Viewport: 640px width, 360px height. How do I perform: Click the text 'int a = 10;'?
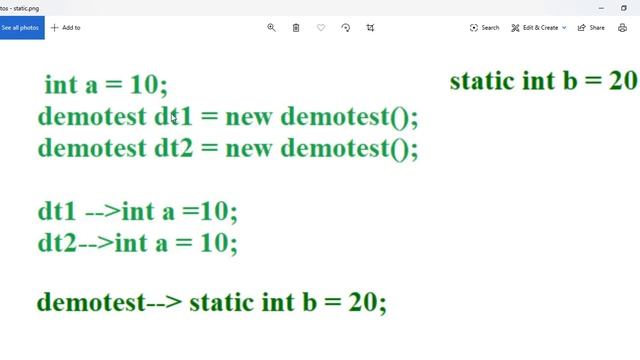[x=106, y=85]
